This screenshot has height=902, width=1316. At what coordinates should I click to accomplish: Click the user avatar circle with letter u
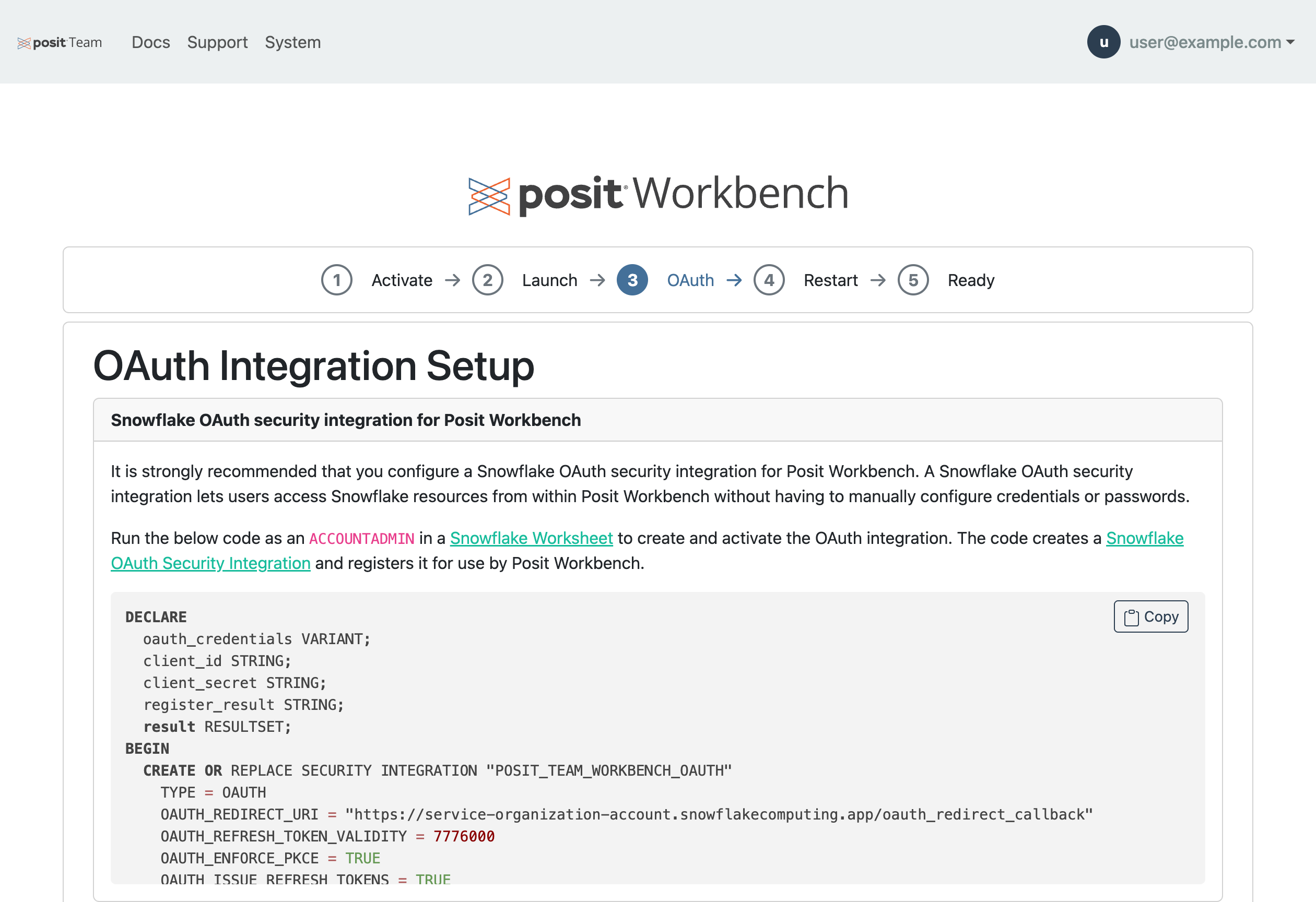click(1103, 42)
